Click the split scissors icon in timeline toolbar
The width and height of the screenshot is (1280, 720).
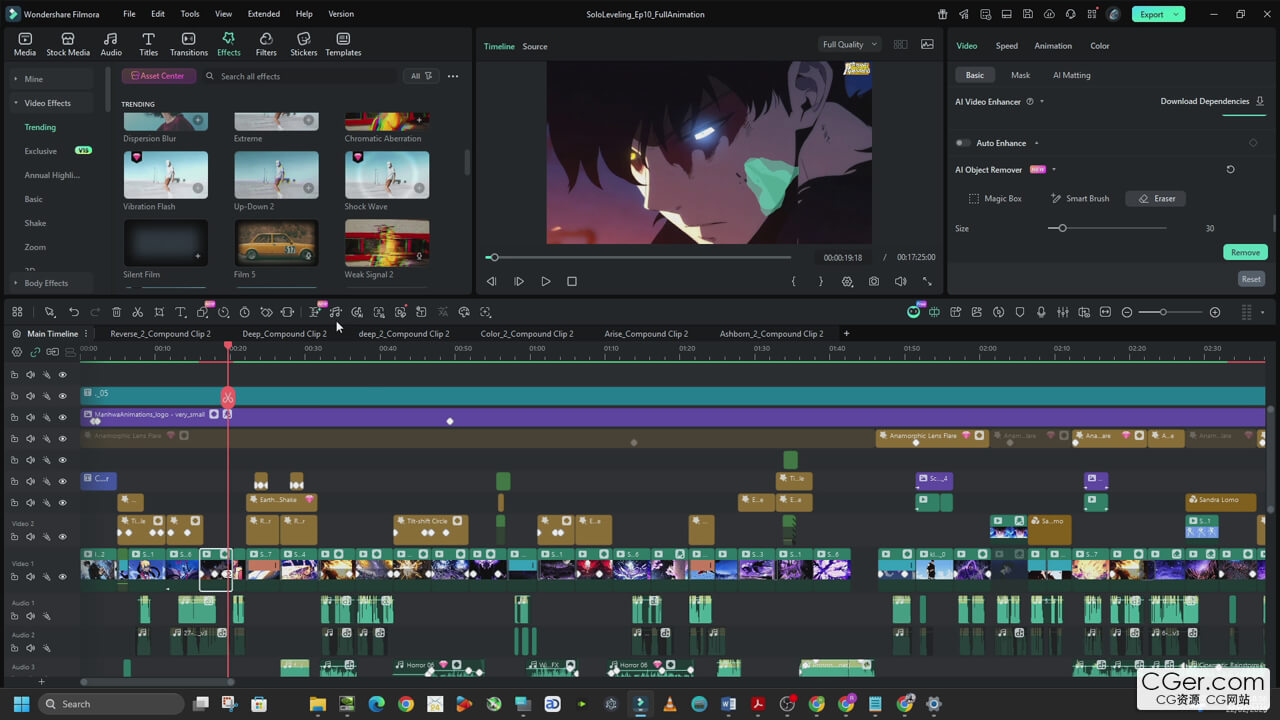point(138,312)
